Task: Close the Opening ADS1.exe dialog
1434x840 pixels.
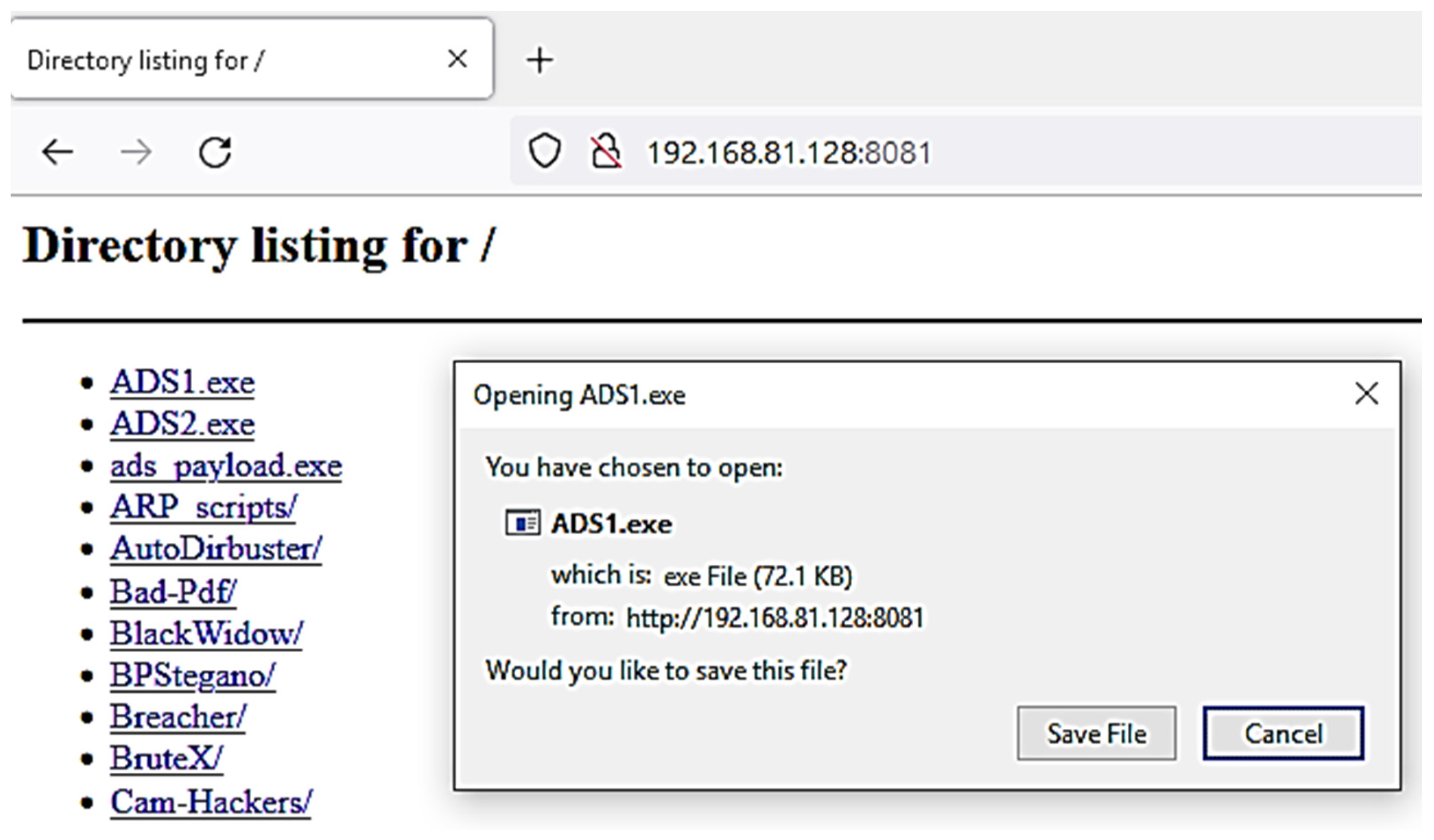Action: 1366,394
